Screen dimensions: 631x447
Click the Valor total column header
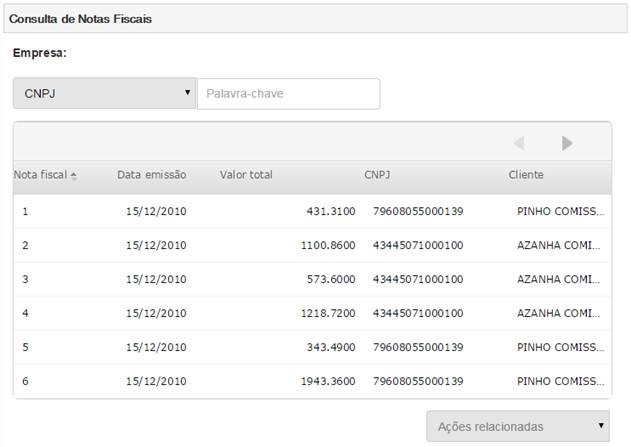(246, 175)
